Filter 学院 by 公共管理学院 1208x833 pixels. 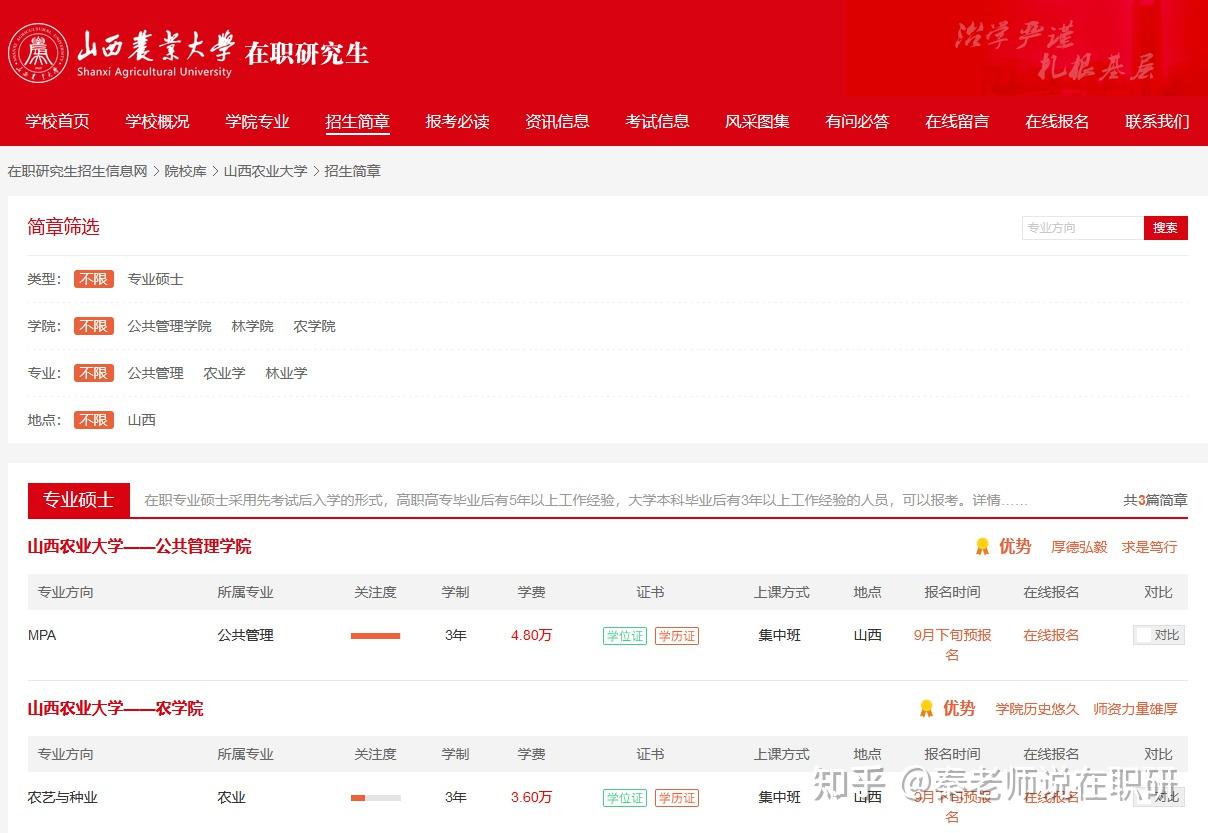pyautogui.click(x=169, y=326)
